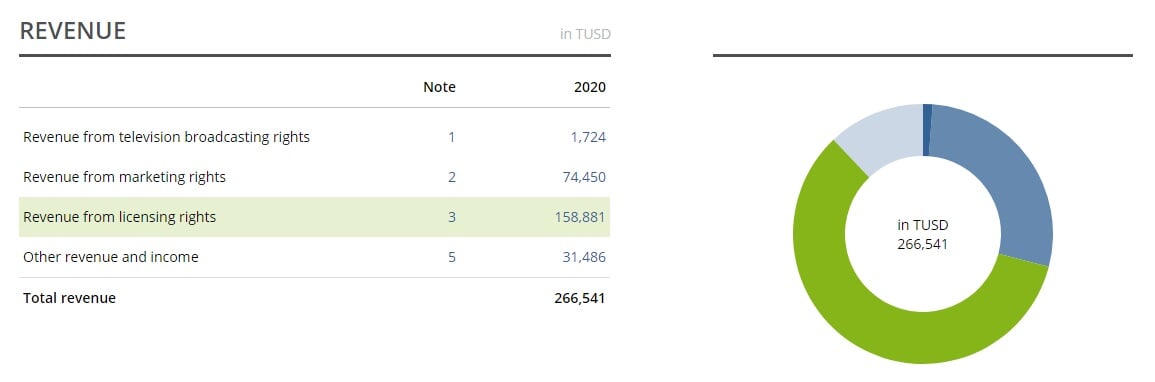This screenshot has width=1155, height=382.
Task: Select the television broadcasting rights row
Action: pos(315,137)
